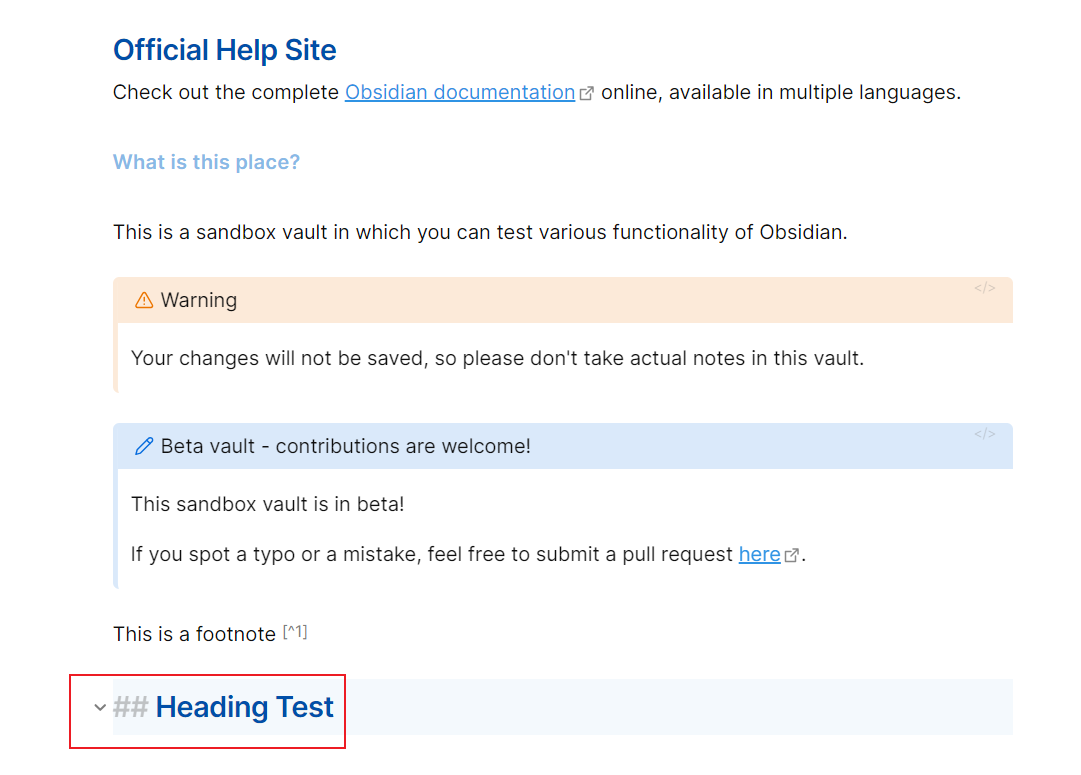Place the cursor in the "Heading Test" text
The height and width of the screenshot is (775, 1081).
click(x=244, y=707)
